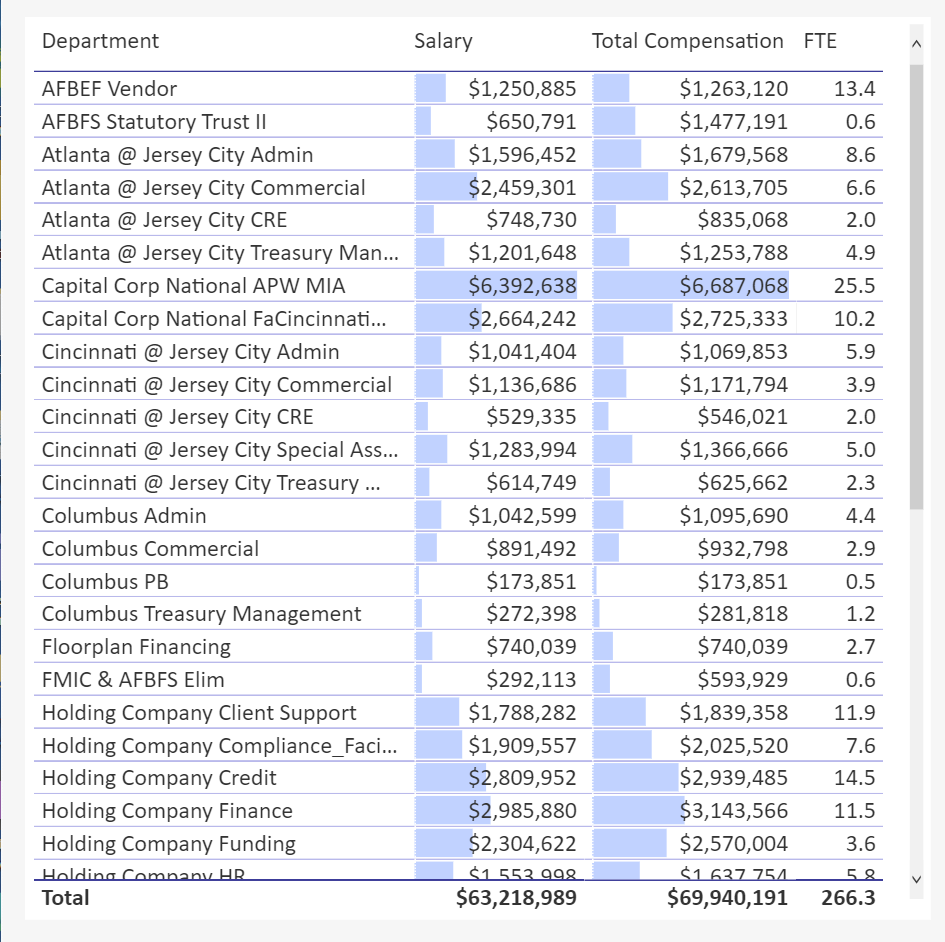
Task: Select Holding Company Finance salary $2,985,880
Action: pyautogui.click(x=522, y=811)
